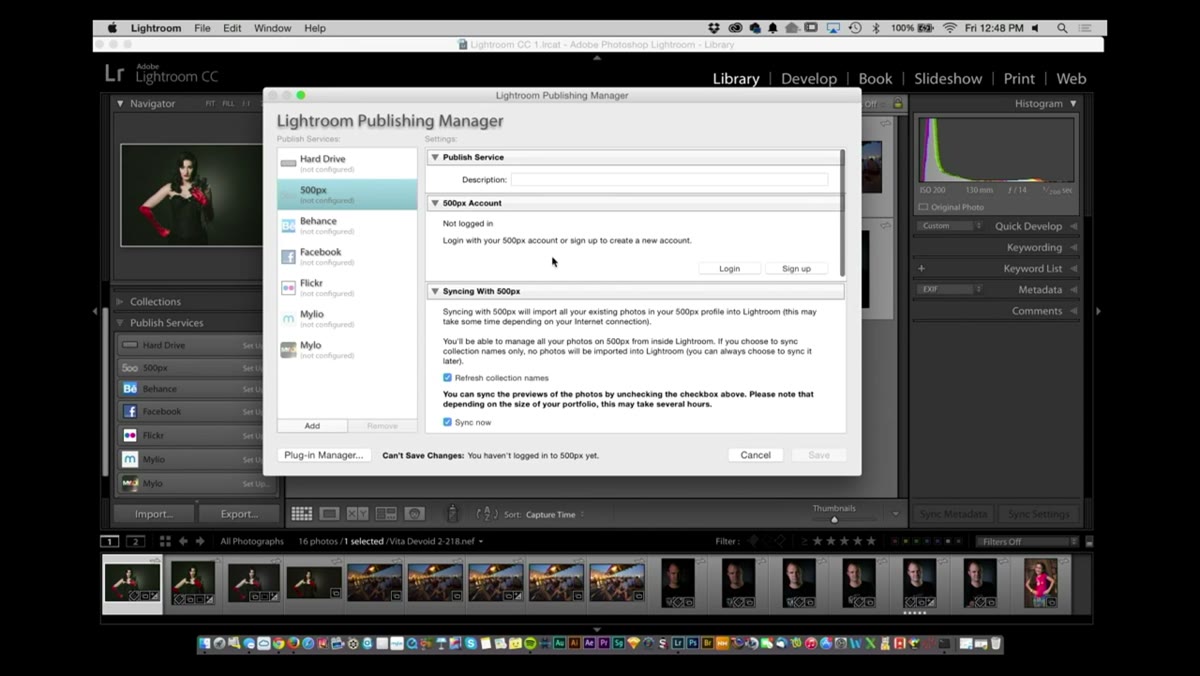Screen dimensions: 1200x676
Task: Open People view face icon
Action: coord(414,514)
